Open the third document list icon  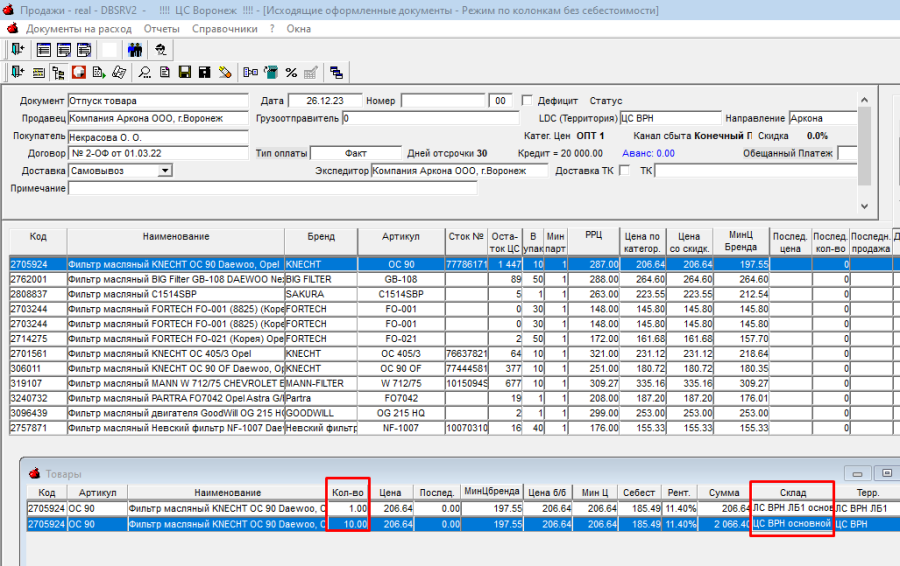tap(84, 50)
